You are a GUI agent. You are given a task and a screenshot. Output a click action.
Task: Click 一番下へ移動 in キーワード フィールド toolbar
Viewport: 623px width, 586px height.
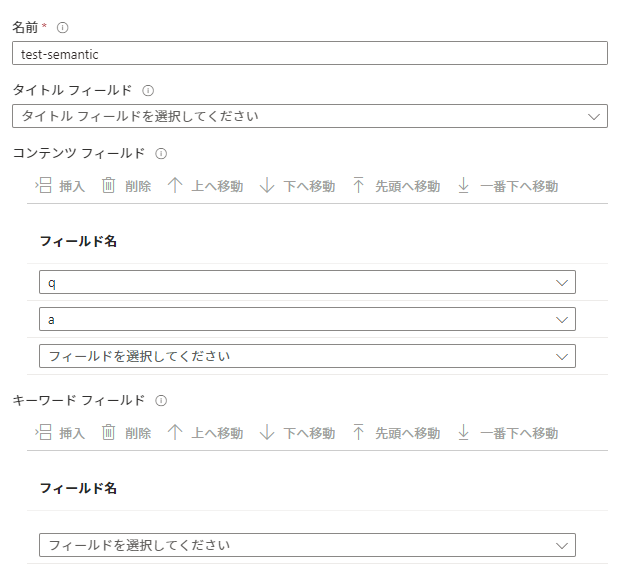tap(508, 433)
